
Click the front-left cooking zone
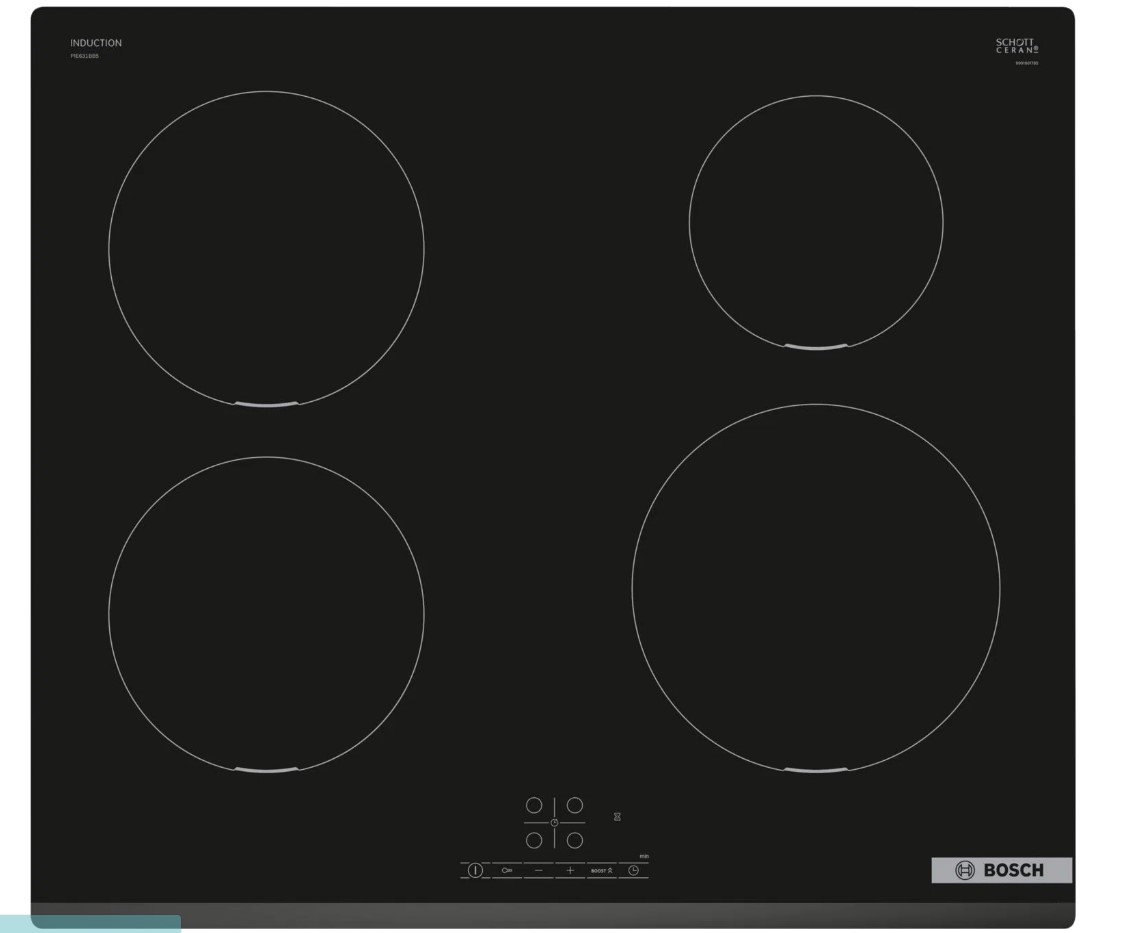[x=266, y=614]
